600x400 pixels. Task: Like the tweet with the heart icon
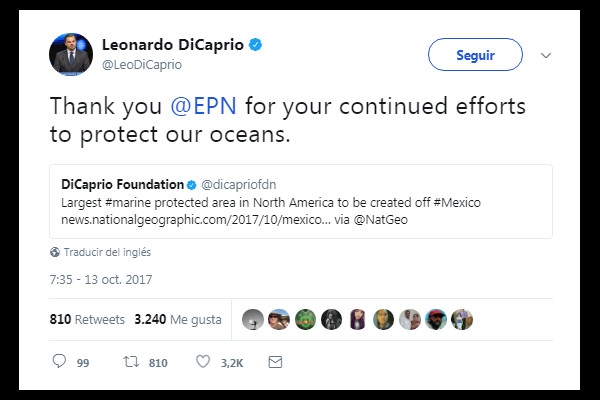pyautogui.click(x=203, y=361)
